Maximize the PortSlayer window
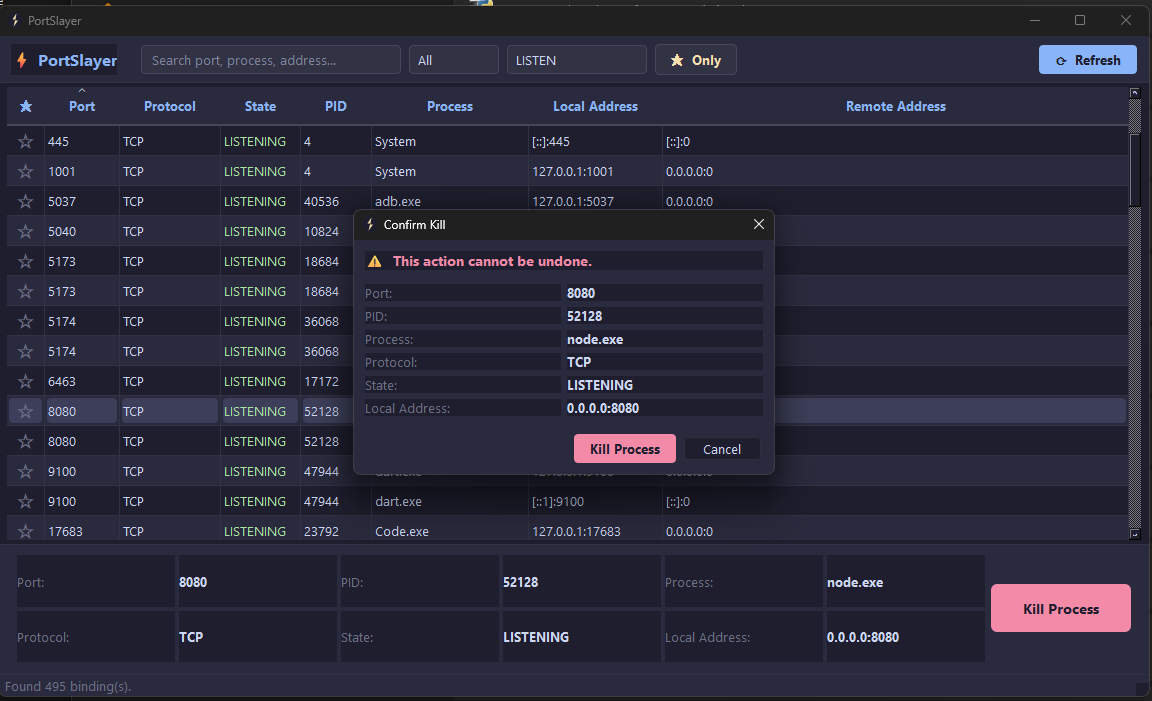Image resolution: width=1152 pixels, height=701 pixels. [1080, 20]
